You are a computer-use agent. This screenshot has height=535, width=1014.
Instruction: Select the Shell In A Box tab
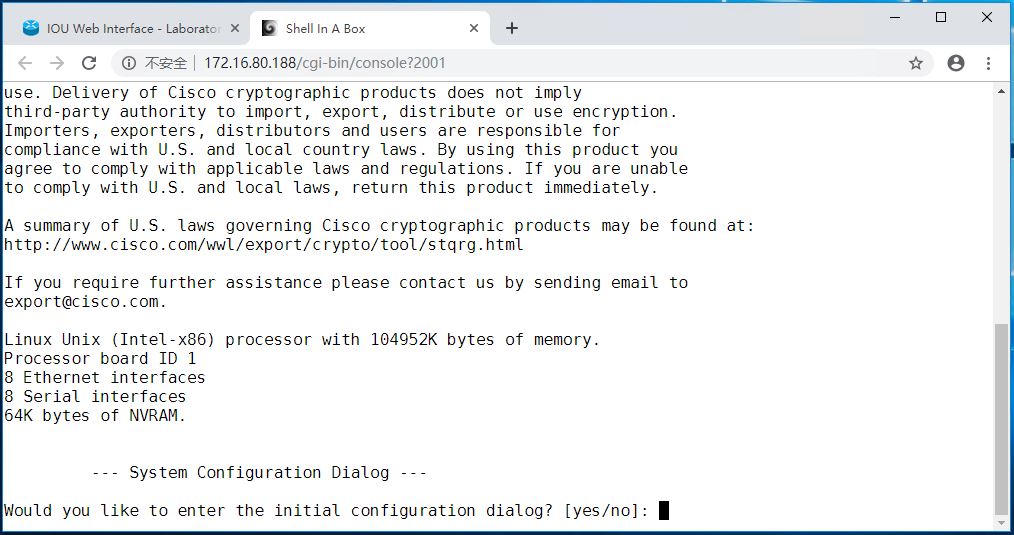[371, 28]
